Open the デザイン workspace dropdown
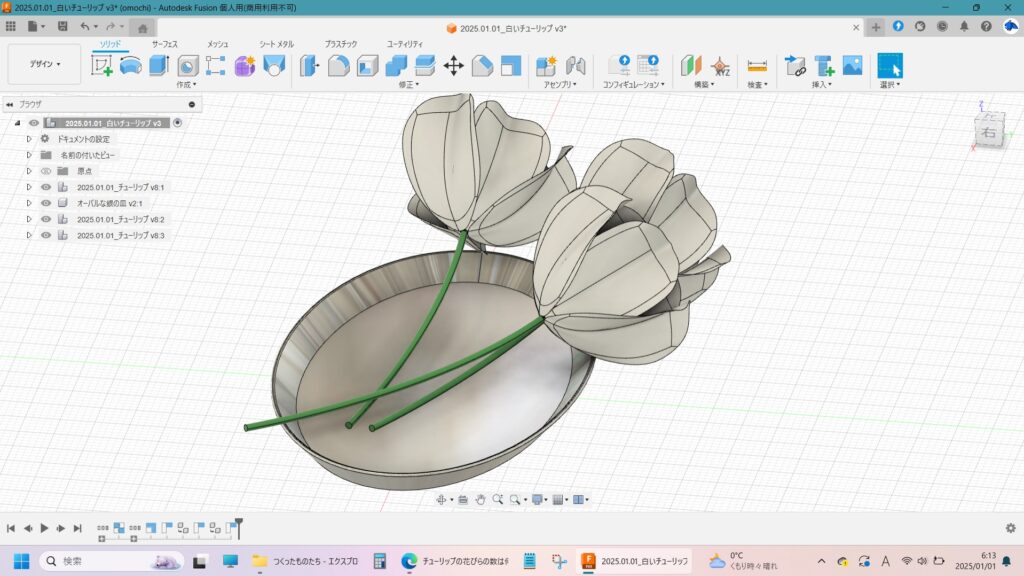 click(44, 64)
